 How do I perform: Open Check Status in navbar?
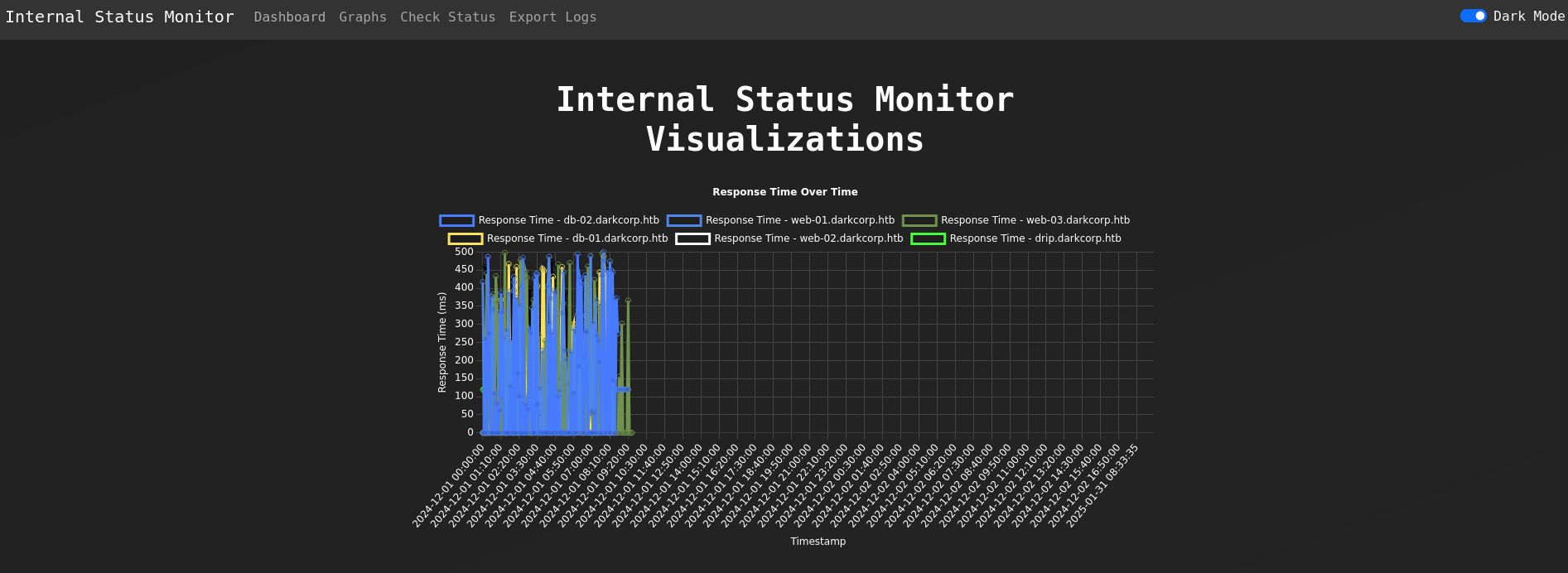447,17
